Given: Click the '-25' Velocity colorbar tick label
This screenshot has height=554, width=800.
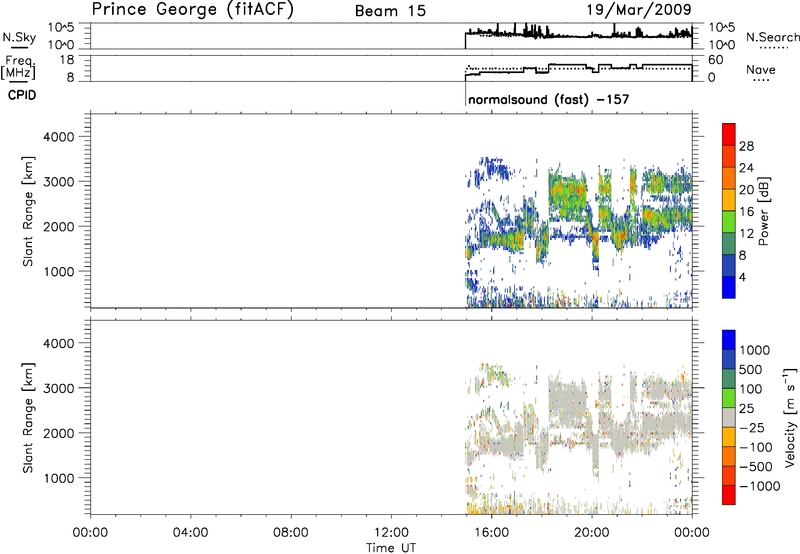Looking at the screenshot, I should coord(752,427).
